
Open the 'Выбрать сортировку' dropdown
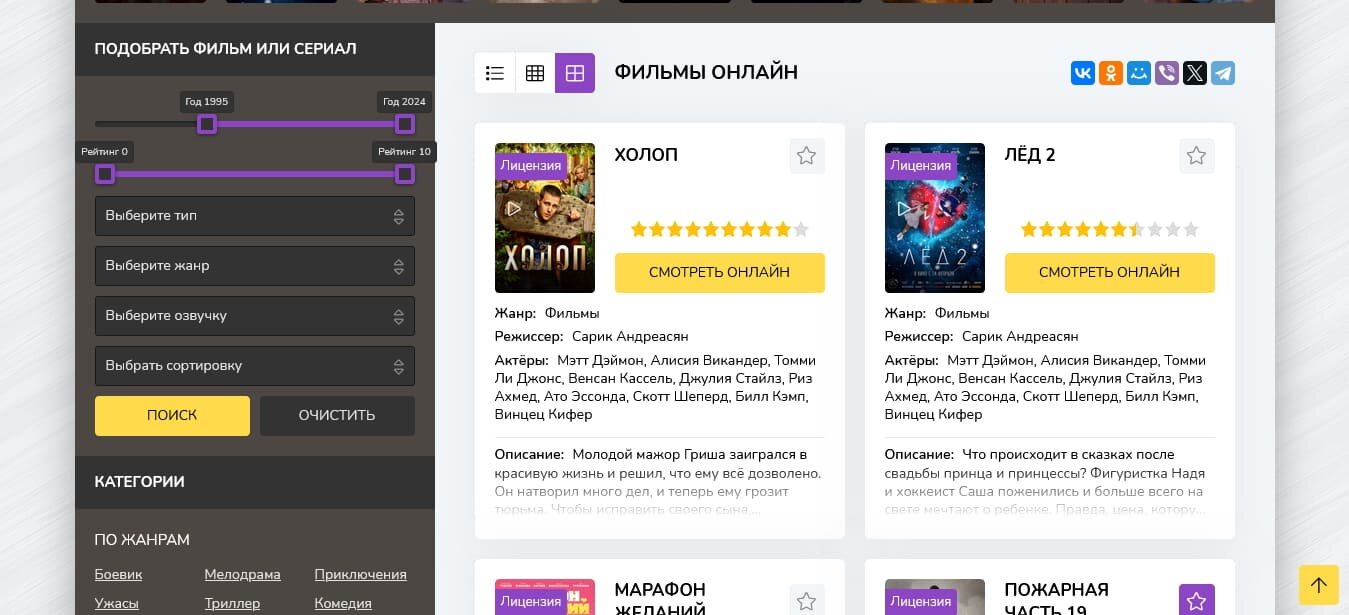(254, 366)
